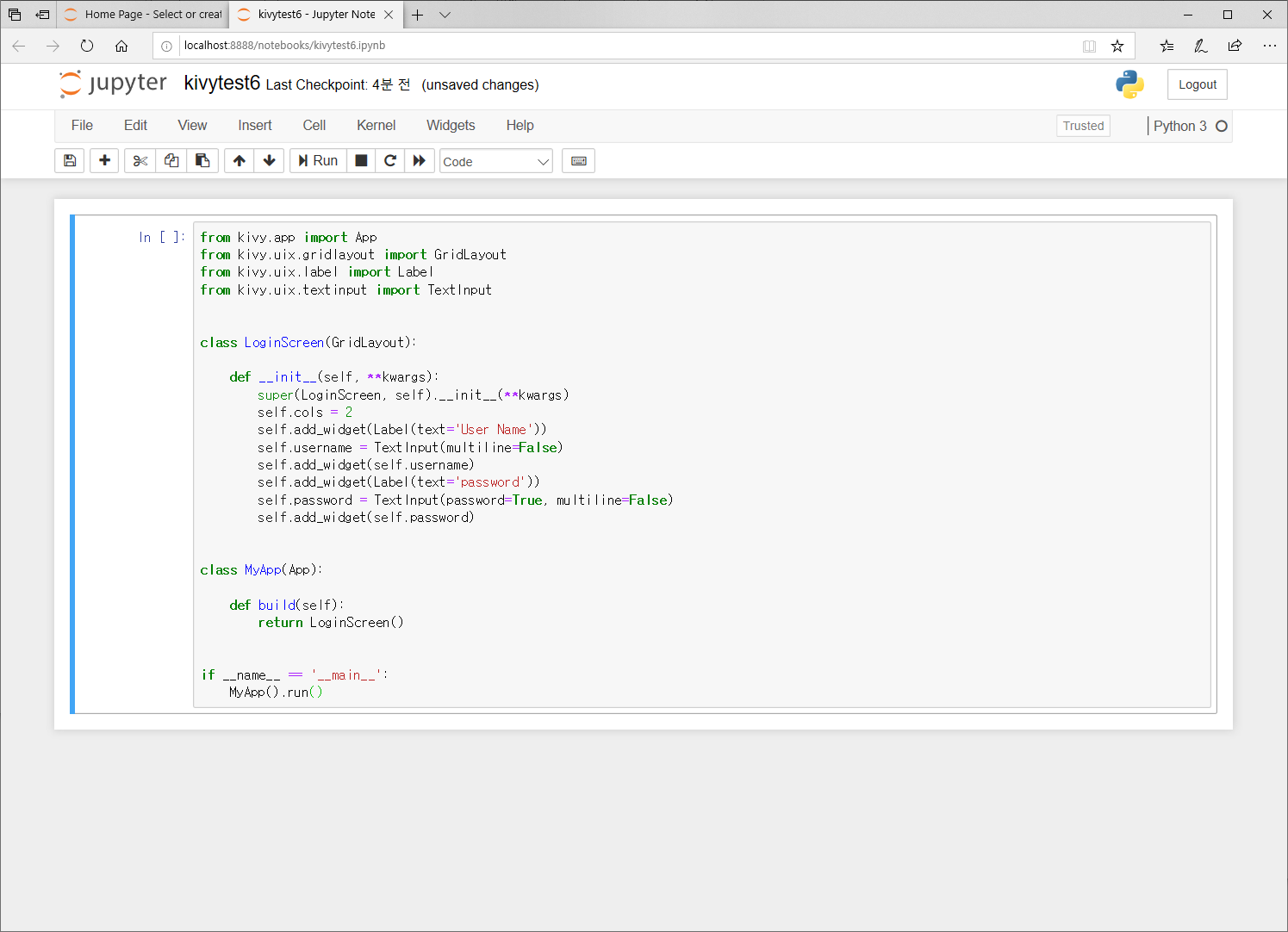
Task: Open the favorites hub icon
Action: (x=1167, y=46)
